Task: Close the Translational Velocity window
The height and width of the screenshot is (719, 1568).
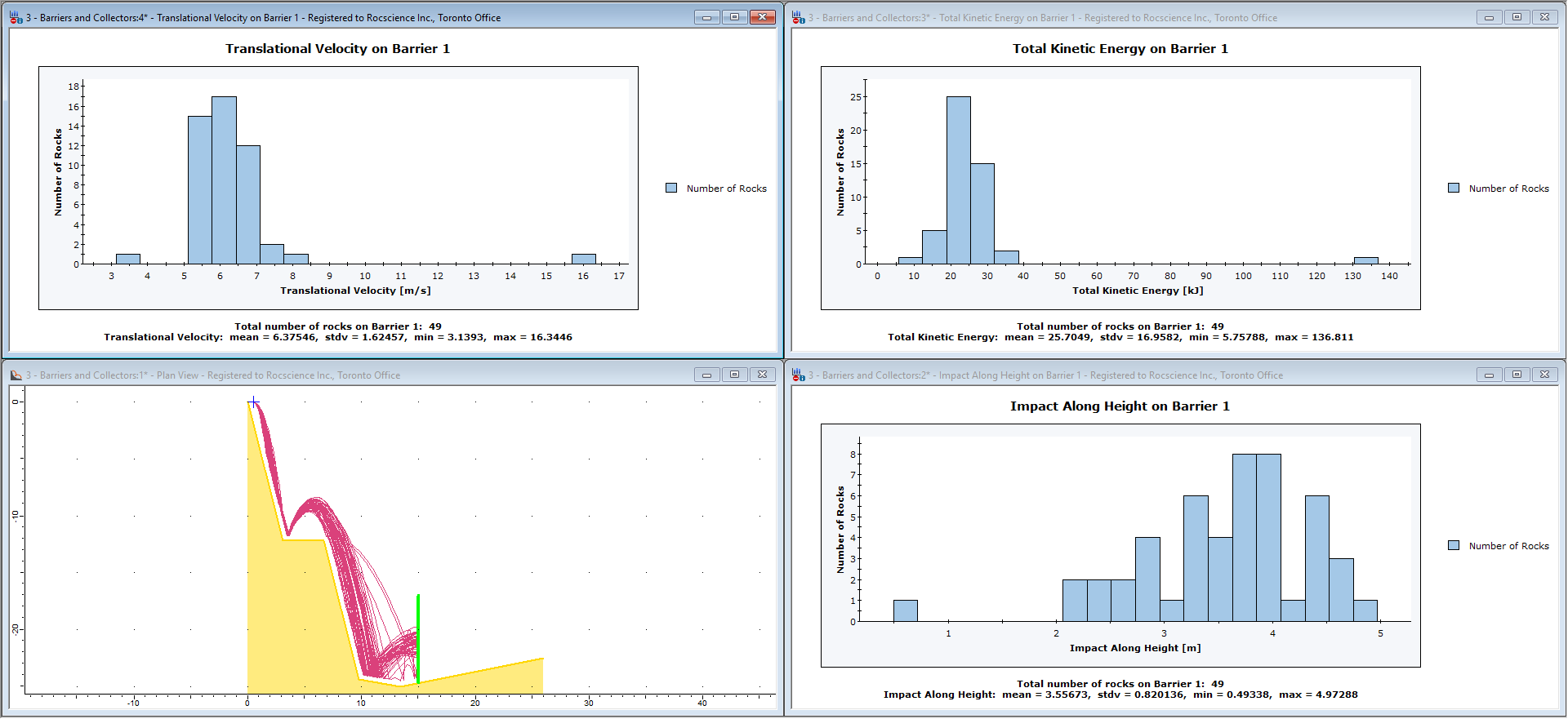Action: click(763, 17)
